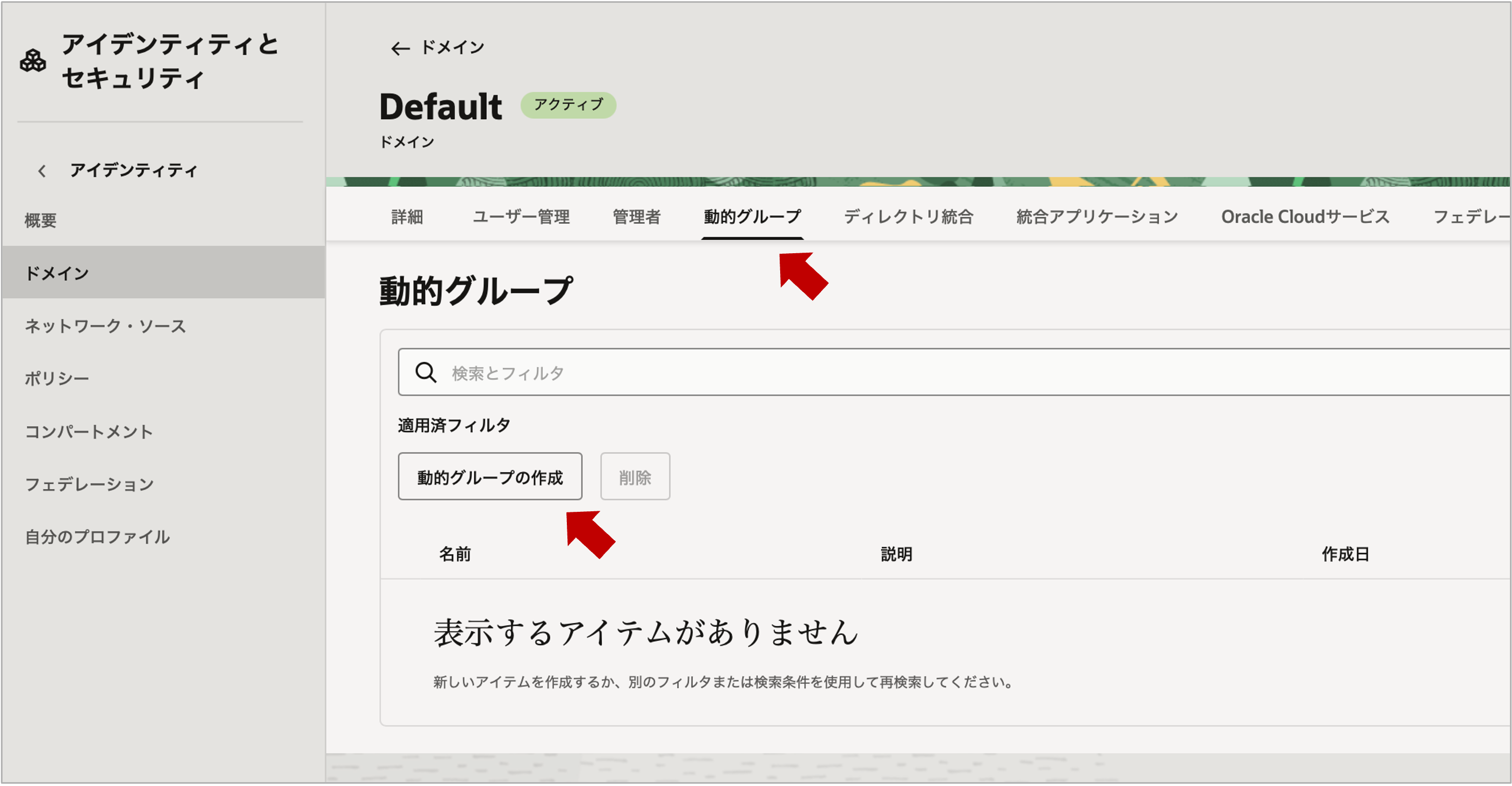The image size is (1512, 786).
Task: Click the search magnifier icon
Action: (426, 373)
